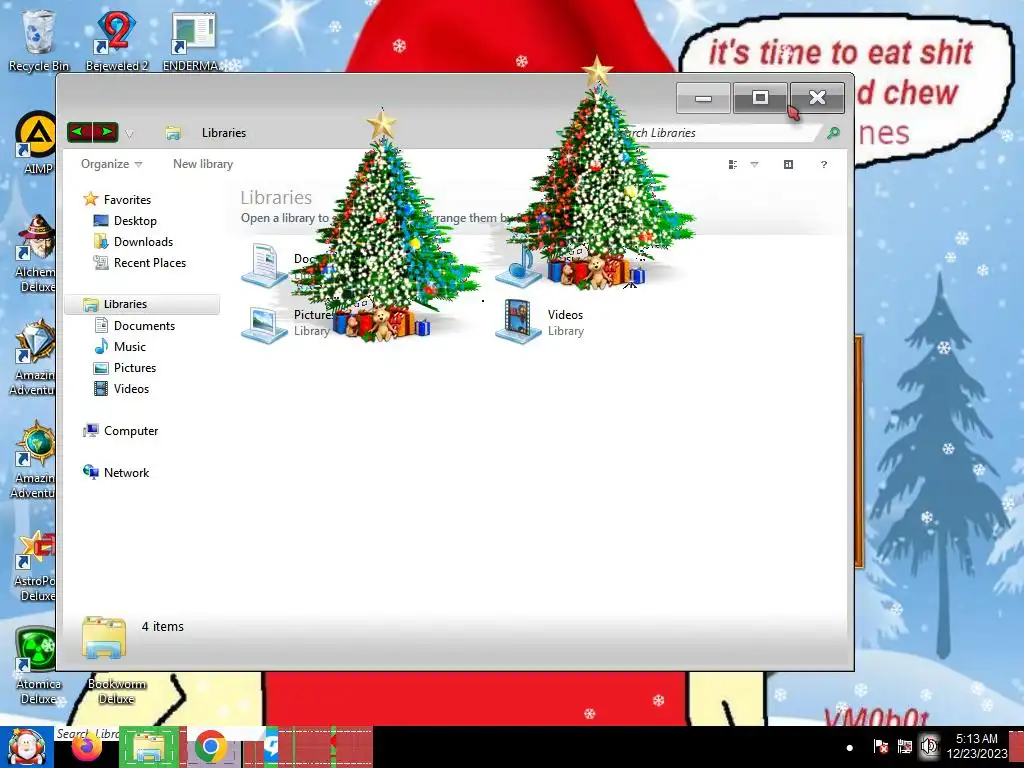Select Videos in the navigation tree

click(x=121, y=388)
